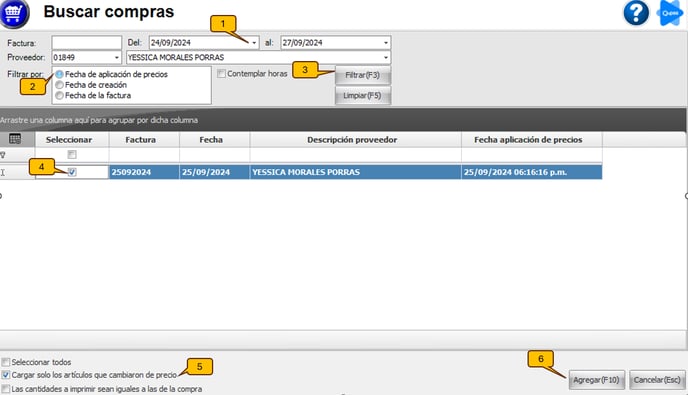The height and width of the screenshot is (395, 688).
Task: Select Fecha de la factura radio option
Action: tap(59, 96)
